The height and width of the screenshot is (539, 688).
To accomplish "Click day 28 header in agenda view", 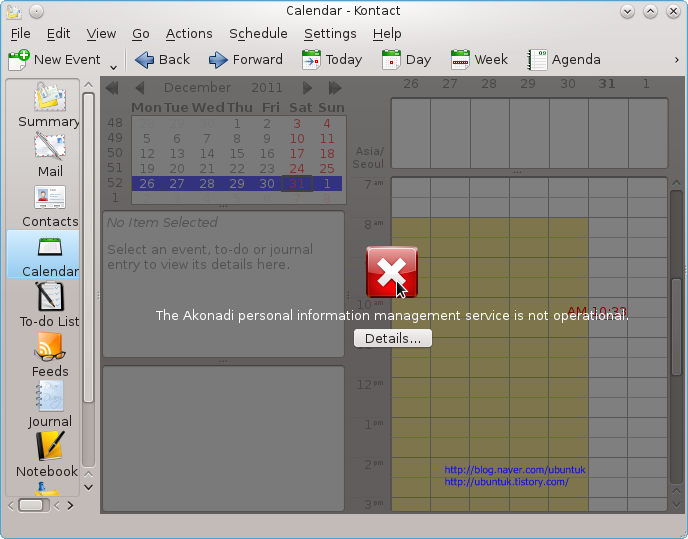I will [x=489, y=83].
